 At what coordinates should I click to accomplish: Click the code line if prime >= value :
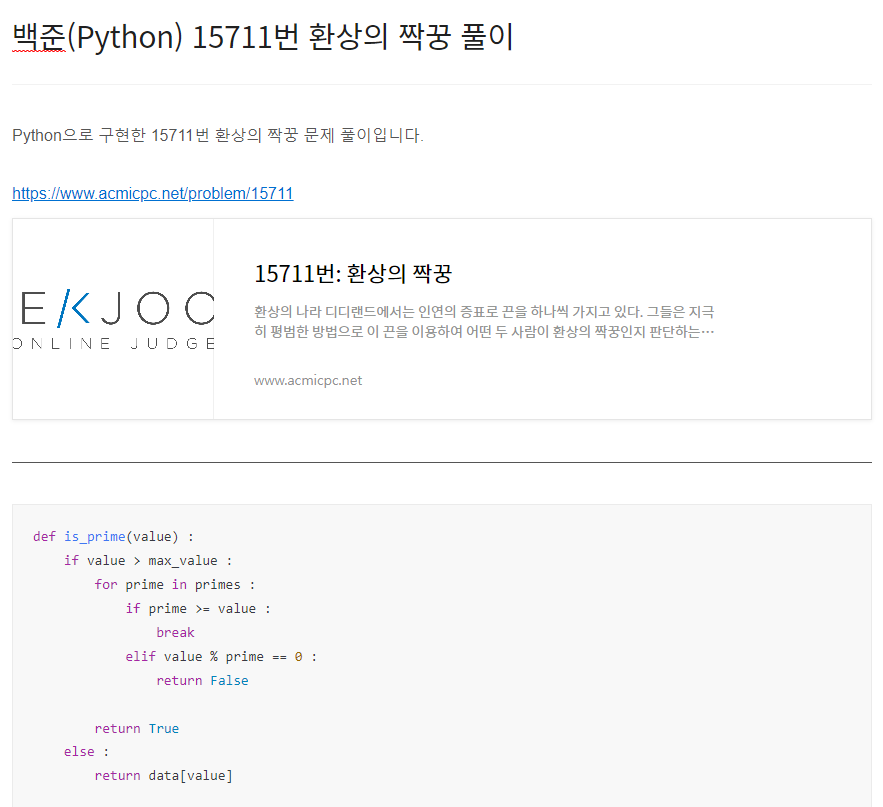click(x=198, y=609)
